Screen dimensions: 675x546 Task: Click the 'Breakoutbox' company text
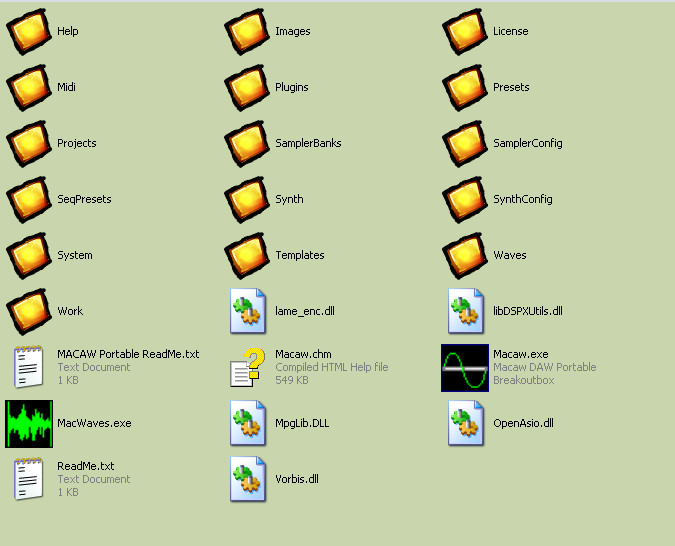(x=523, y=380)
